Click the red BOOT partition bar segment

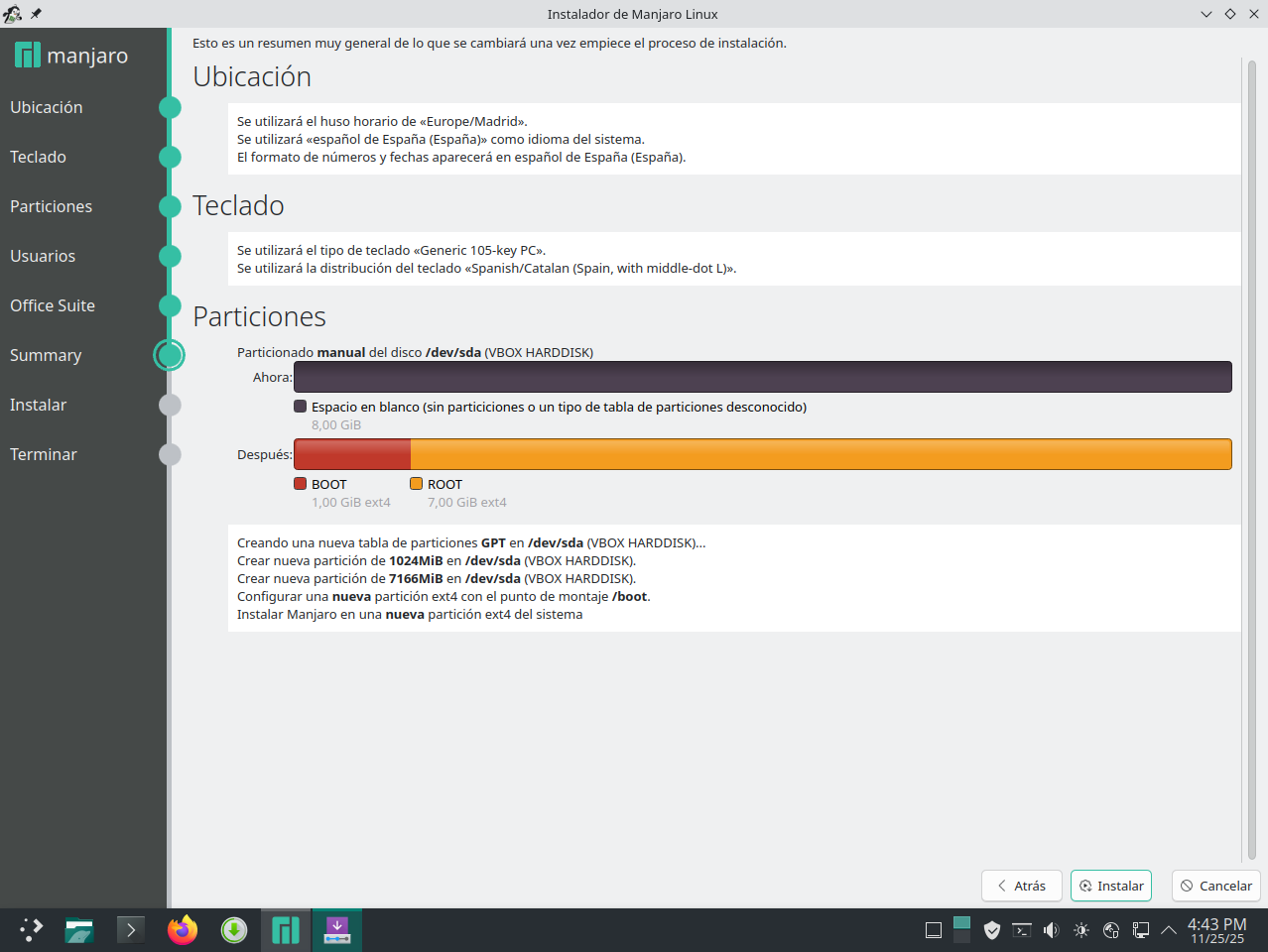pyautogui.click(x=352, y=454)
